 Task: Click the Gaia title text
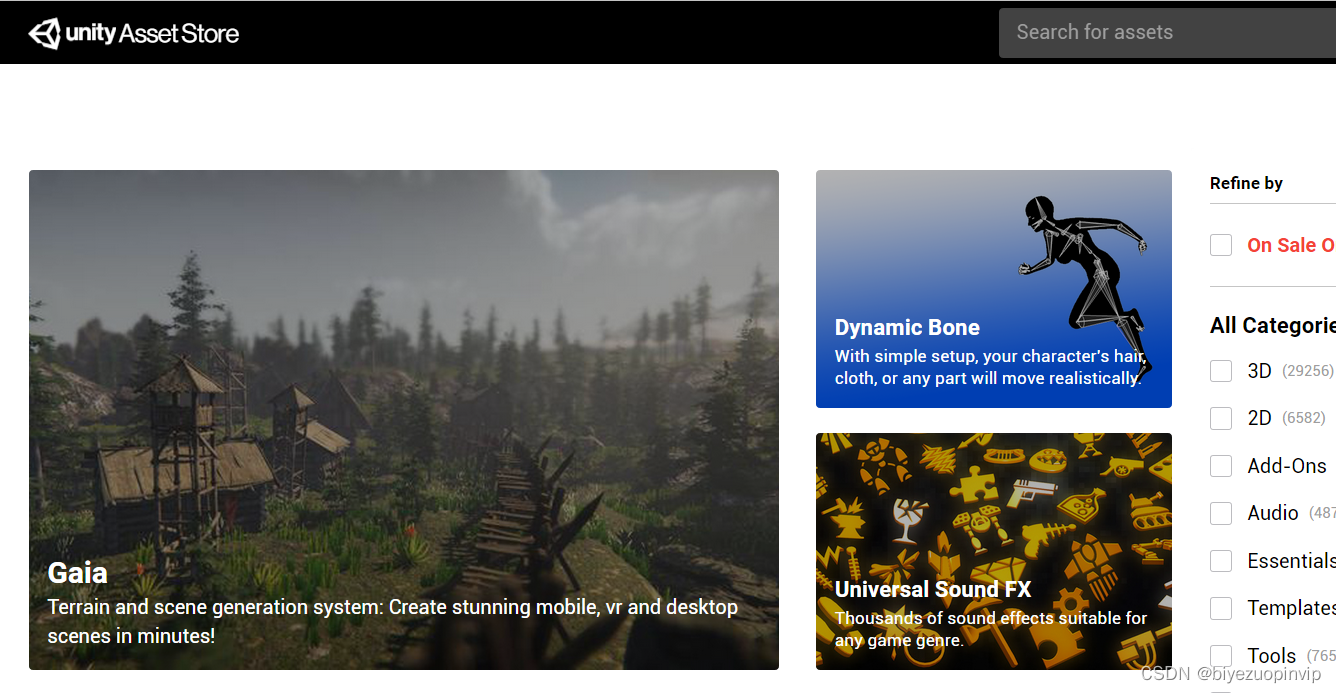pos(78,573)
